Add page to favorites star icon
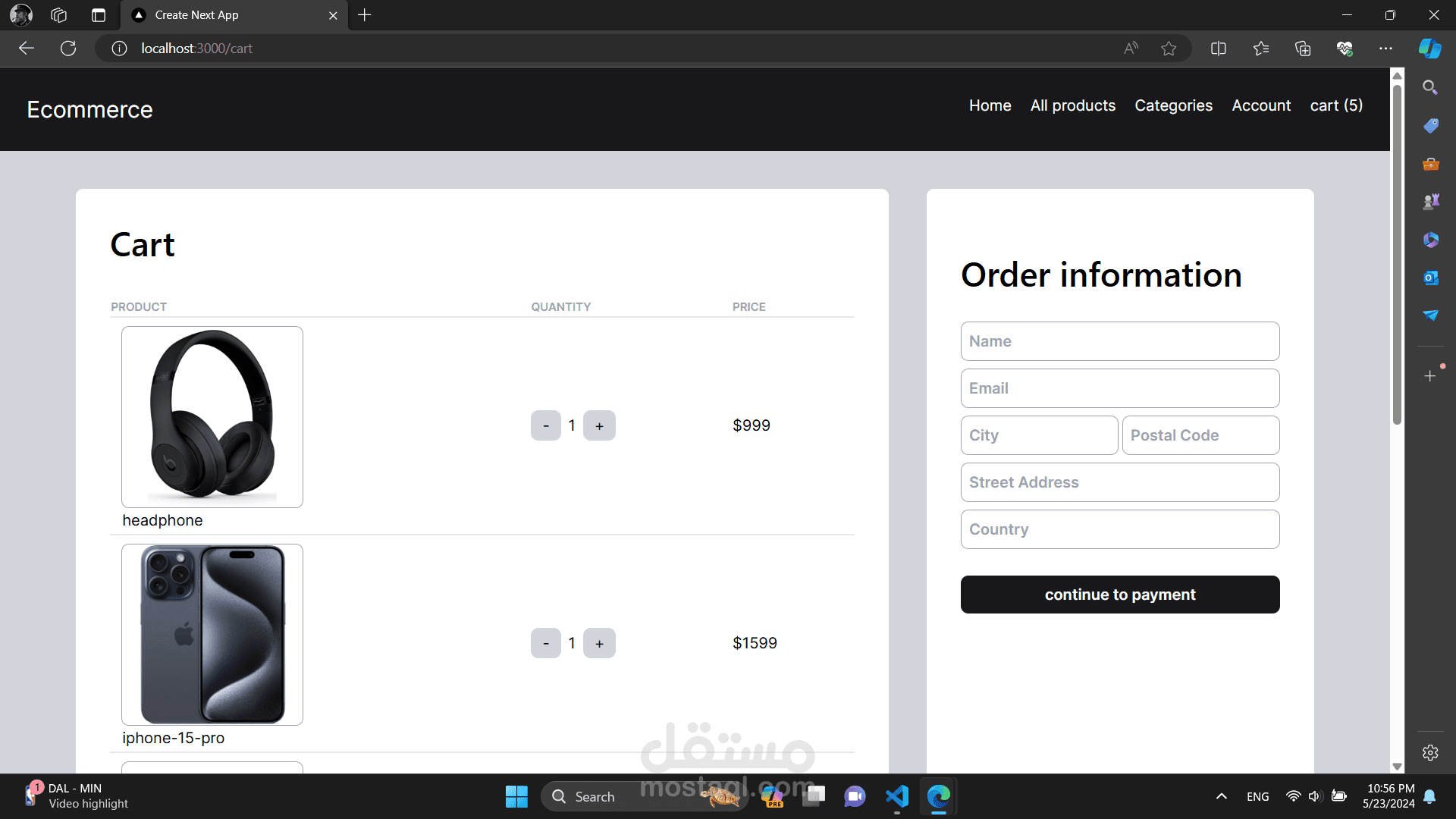Image resolution: width=1456 pixels, height=819 pixels. click(1169, 49)
